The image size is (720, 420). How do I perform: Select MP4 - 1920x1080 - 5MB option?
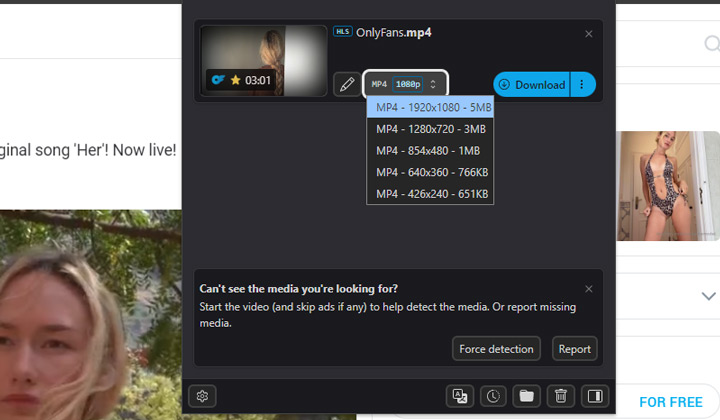(430, 107)
